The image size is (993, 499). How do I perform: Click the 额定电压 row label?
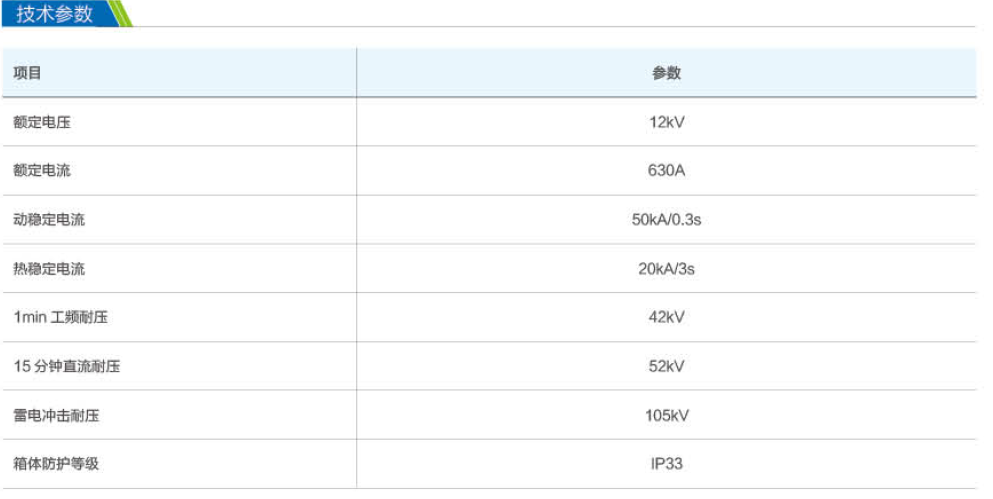42,122
